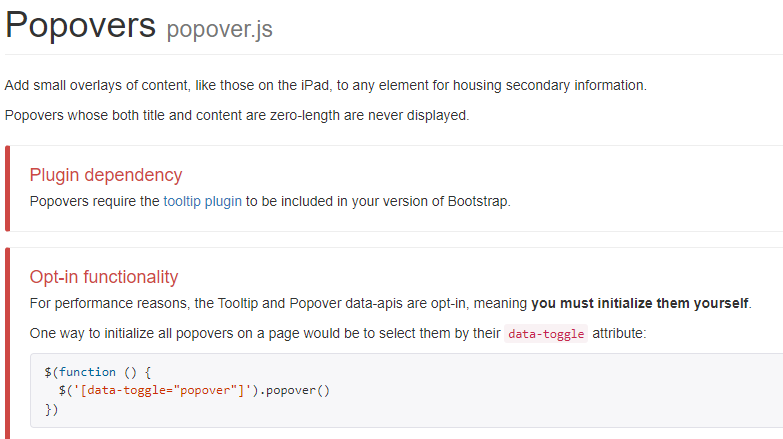
Task: Click the Popovers page heading
Action: coord(81,26)
